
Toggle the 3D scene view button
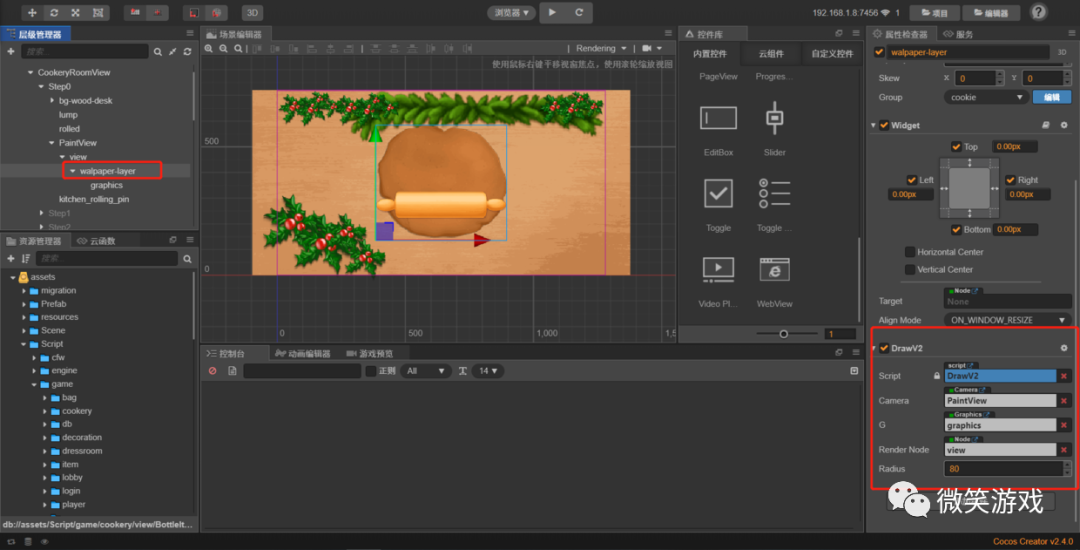252,12
